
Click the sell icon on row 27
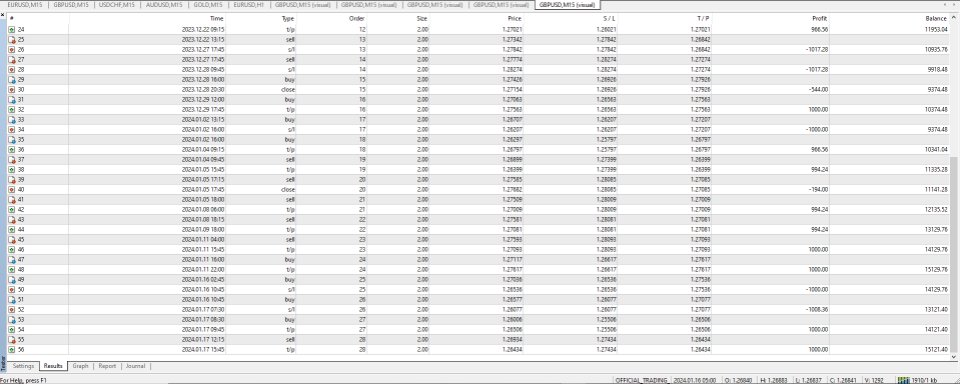pos(12,59)
